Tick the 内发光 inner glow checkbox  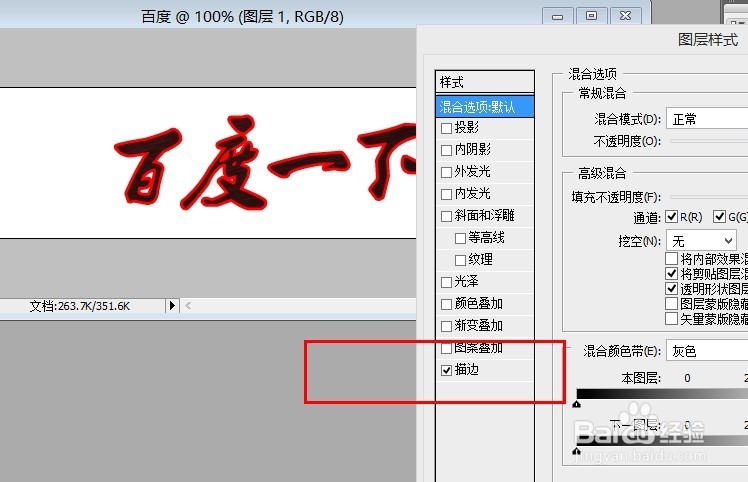tap(447, 194)
